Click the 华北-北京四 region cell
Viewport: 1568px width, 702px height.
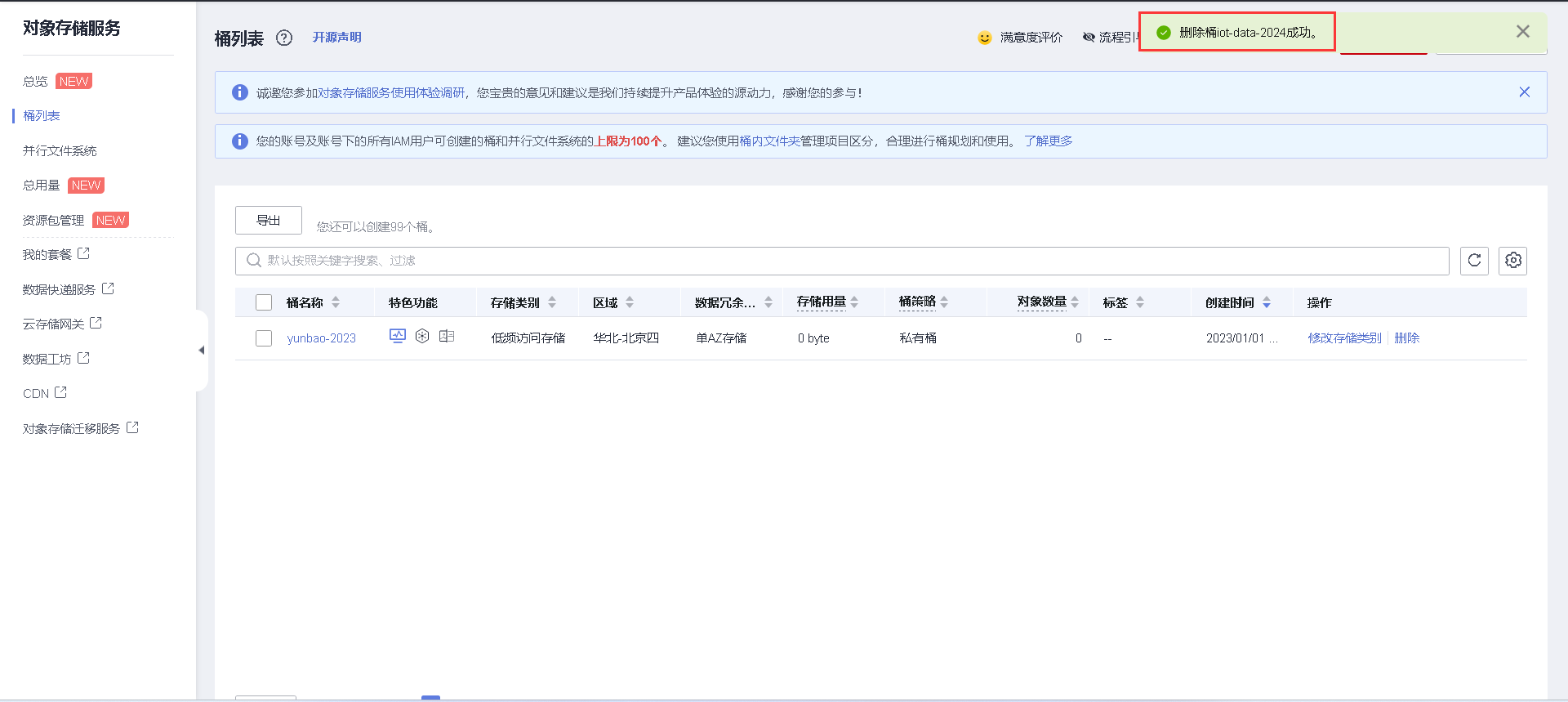[626, 338]
